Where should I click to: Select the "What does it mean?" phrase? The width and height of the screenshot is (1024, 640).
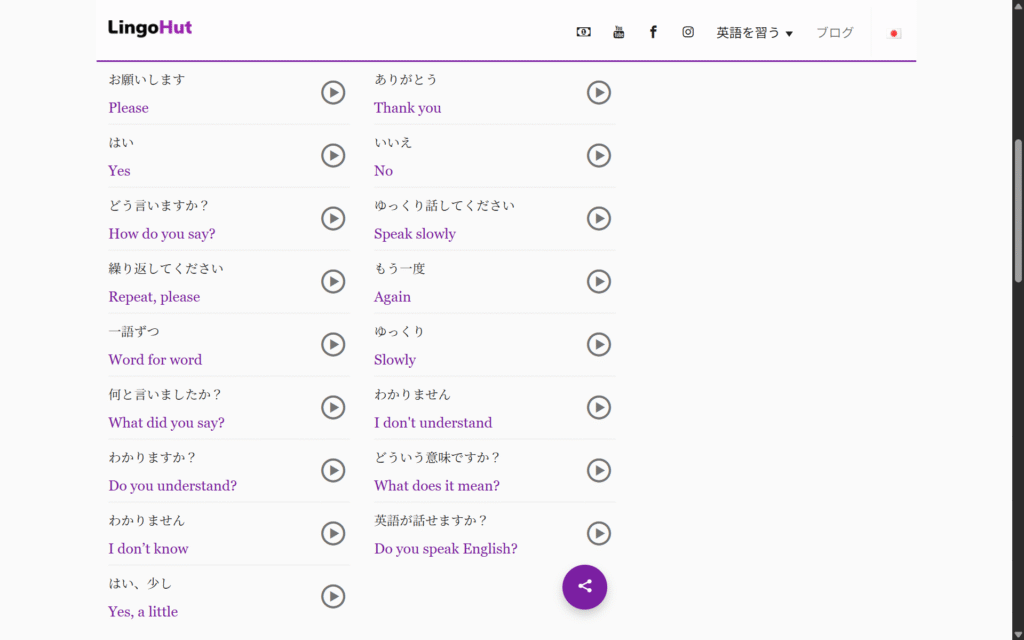tap(436, 486)
